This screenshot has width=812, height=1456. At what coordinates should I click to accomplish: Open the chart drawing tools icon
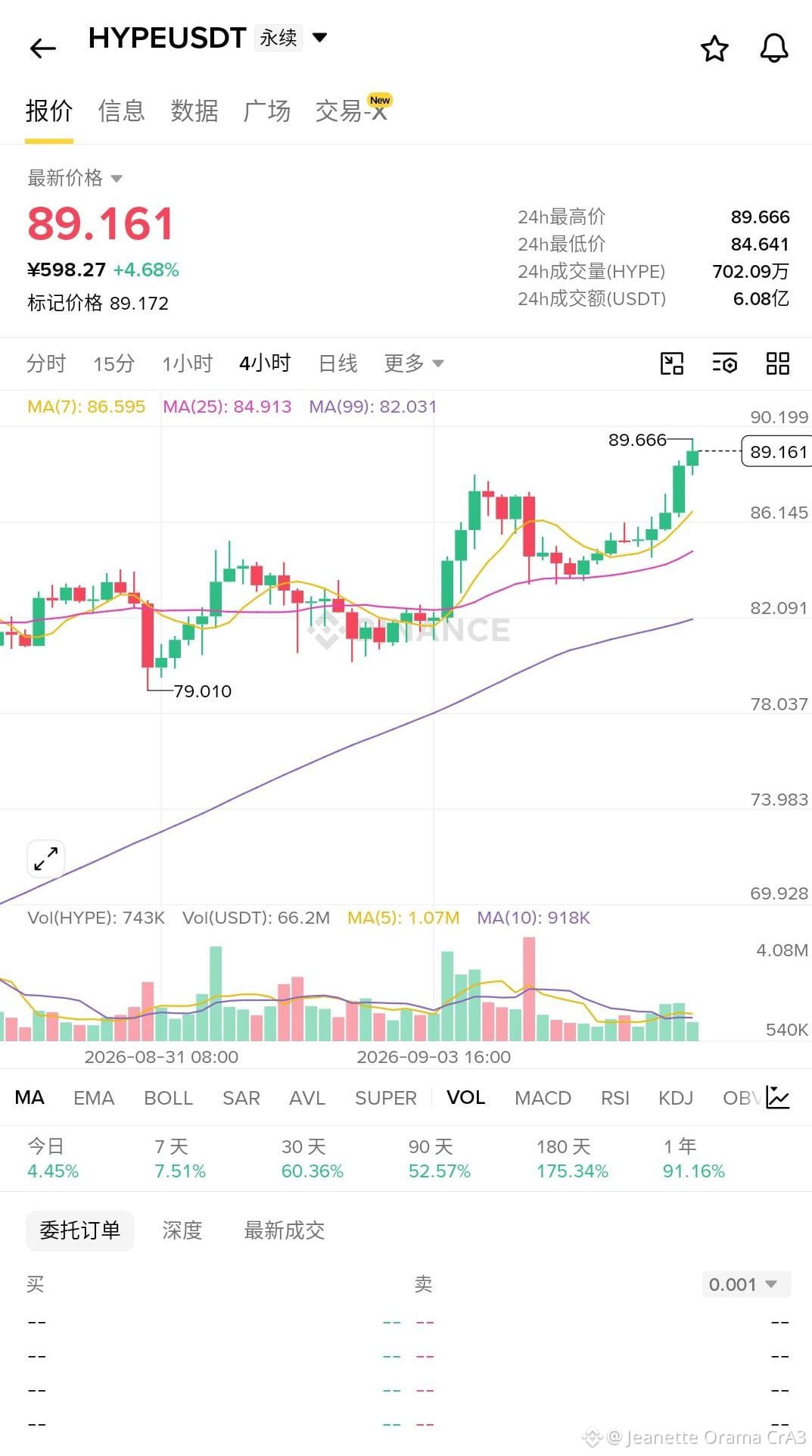672,363
